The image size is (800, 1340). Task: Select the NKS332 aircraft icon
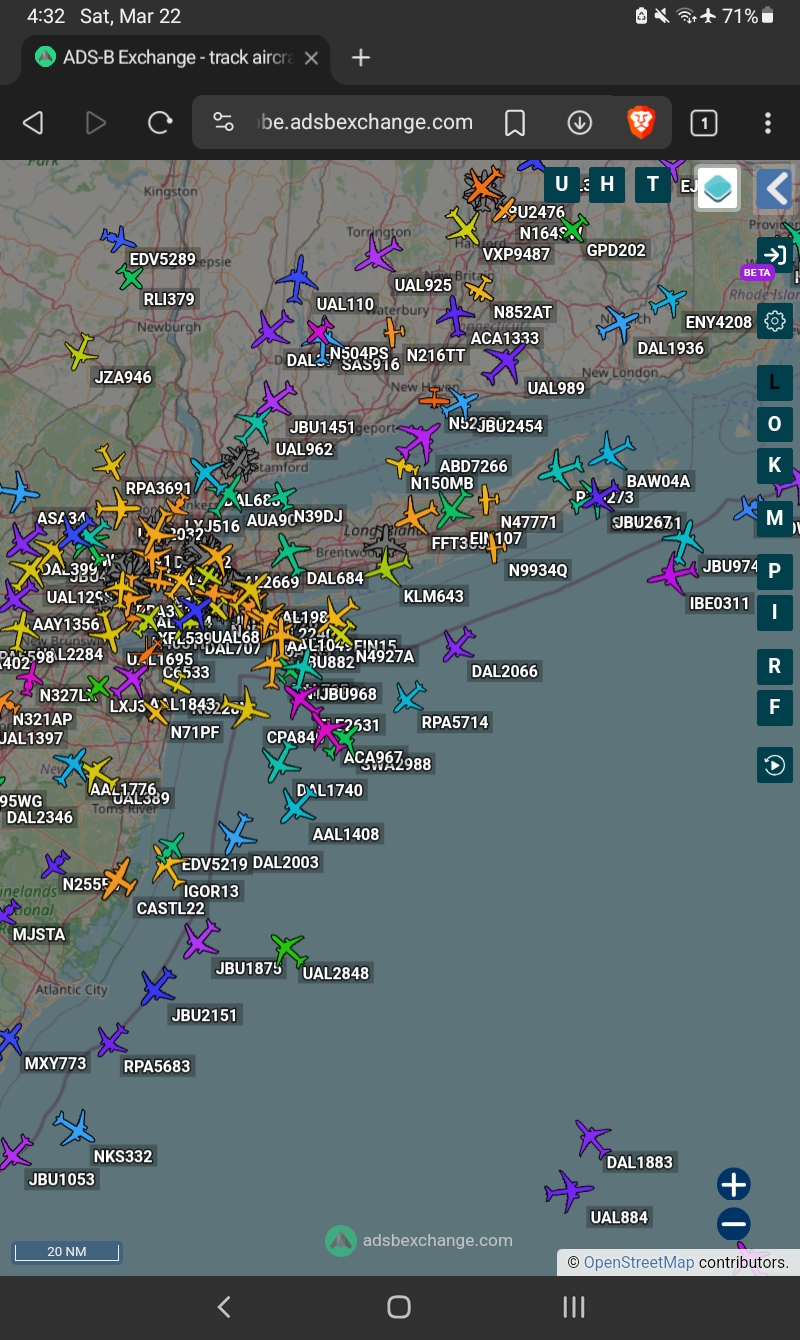point(75,1127)
